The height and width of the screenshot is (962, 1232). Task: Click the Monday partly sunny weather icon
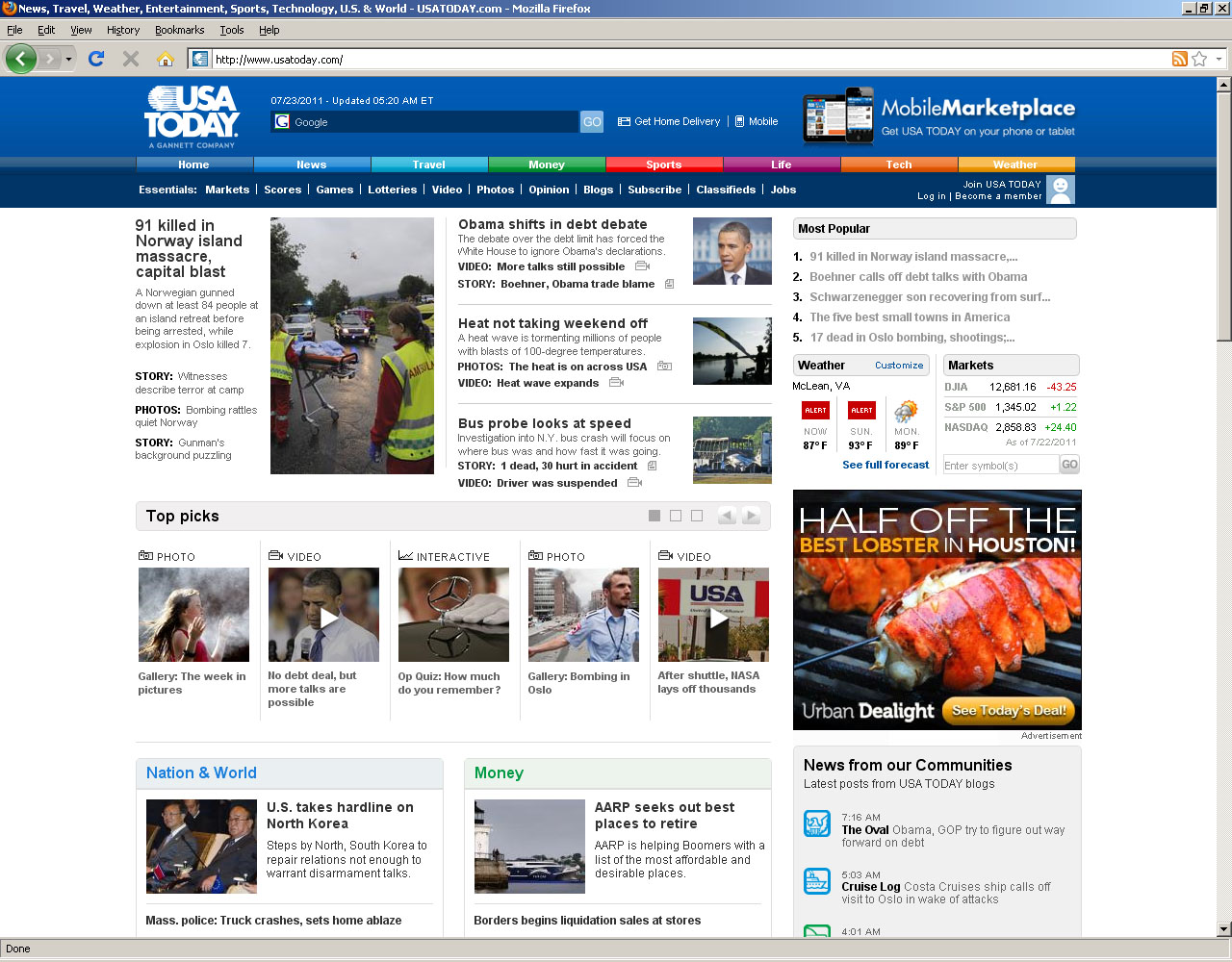point(906,412)
